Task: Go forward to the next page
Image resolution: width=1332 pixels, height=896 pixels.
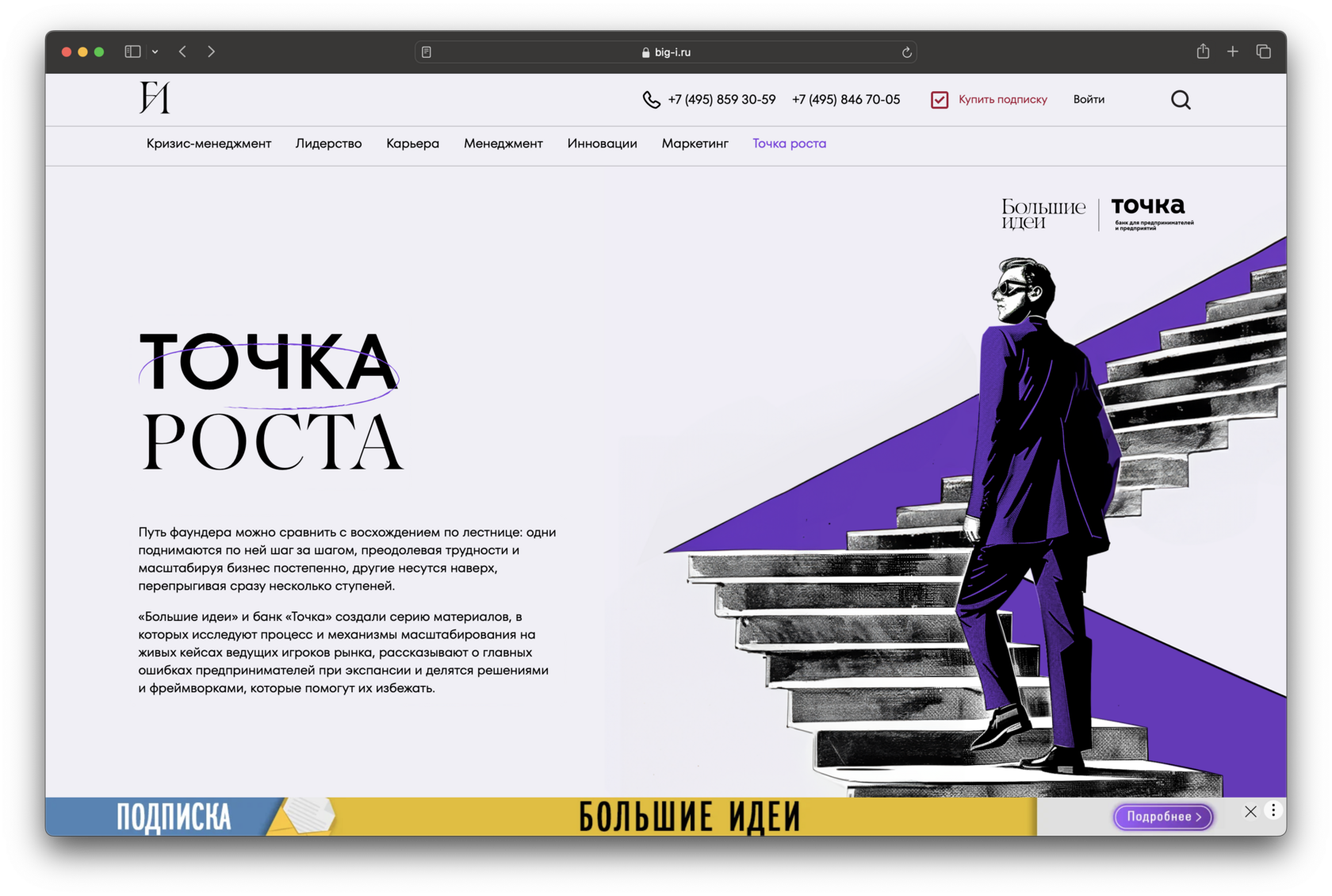Action: (x=211, y=52)
